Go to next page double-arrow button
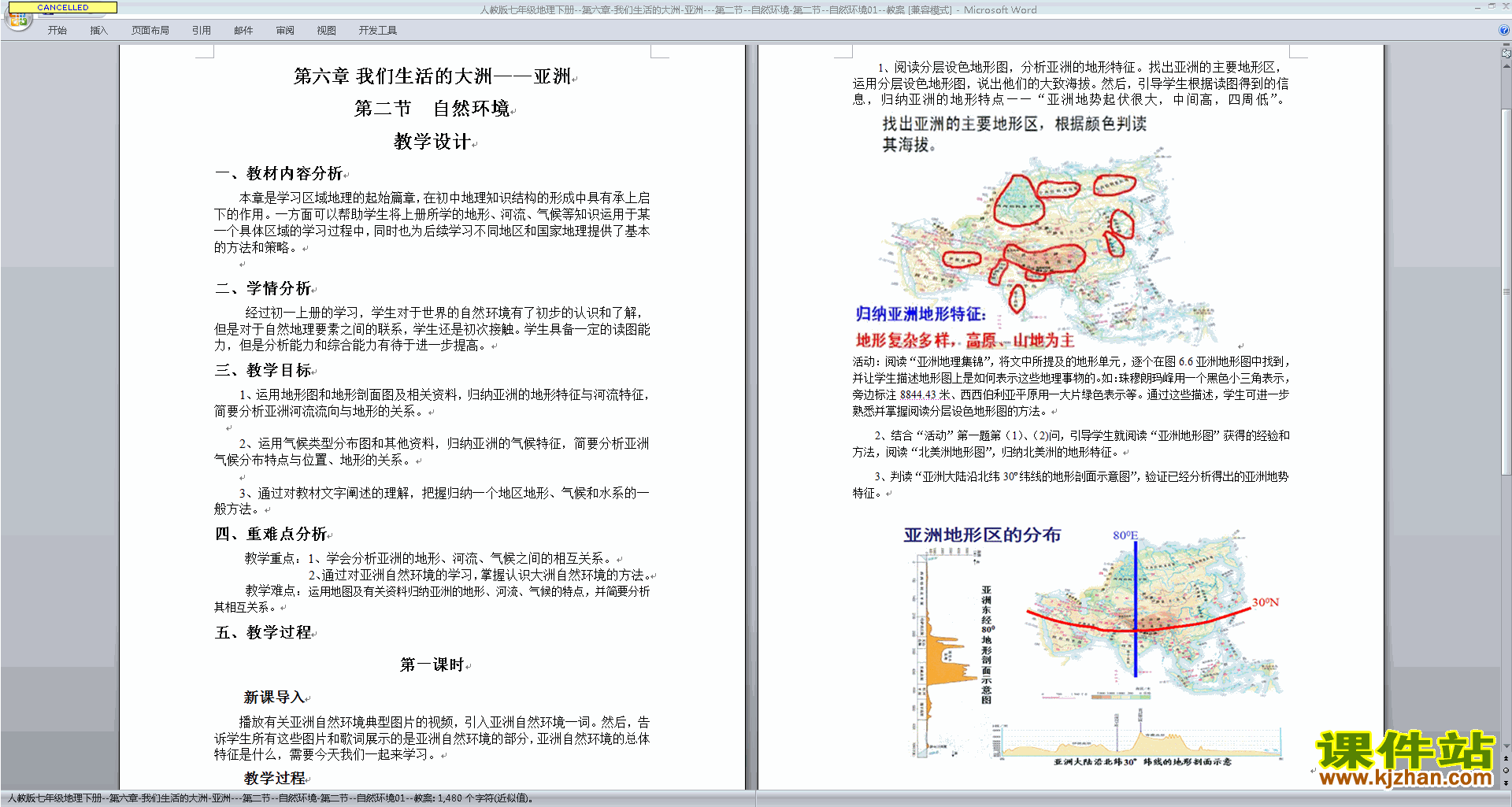 [x=1506, y=783]
